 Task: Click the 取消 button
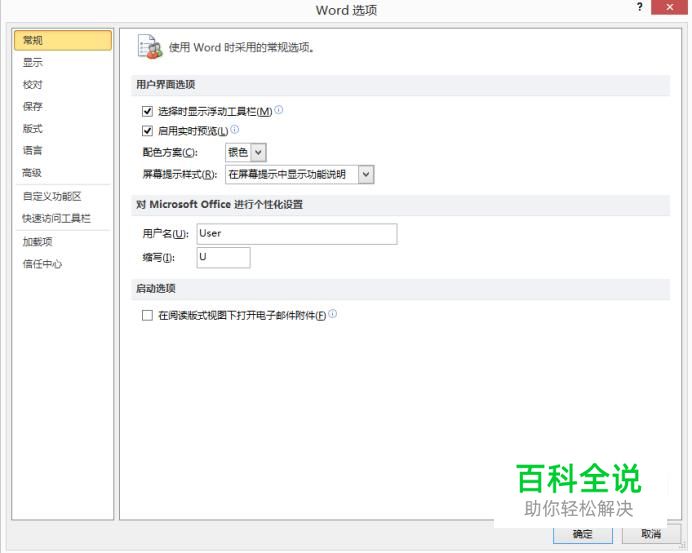click(651, 534)
